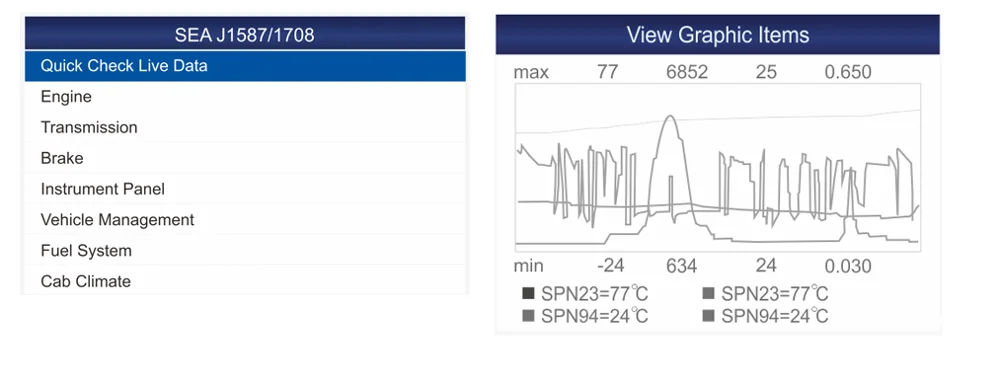Choose Transmission from the list
This screenshot has height=384, width=1000.
(245, 128)
